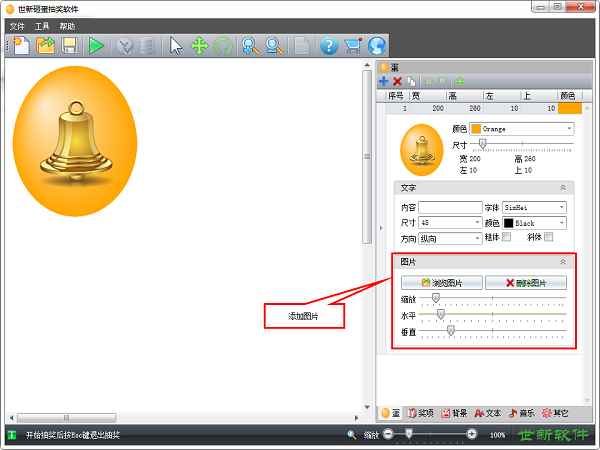
Task: Open help with the question mark icon
Action: tap(329, 46)
